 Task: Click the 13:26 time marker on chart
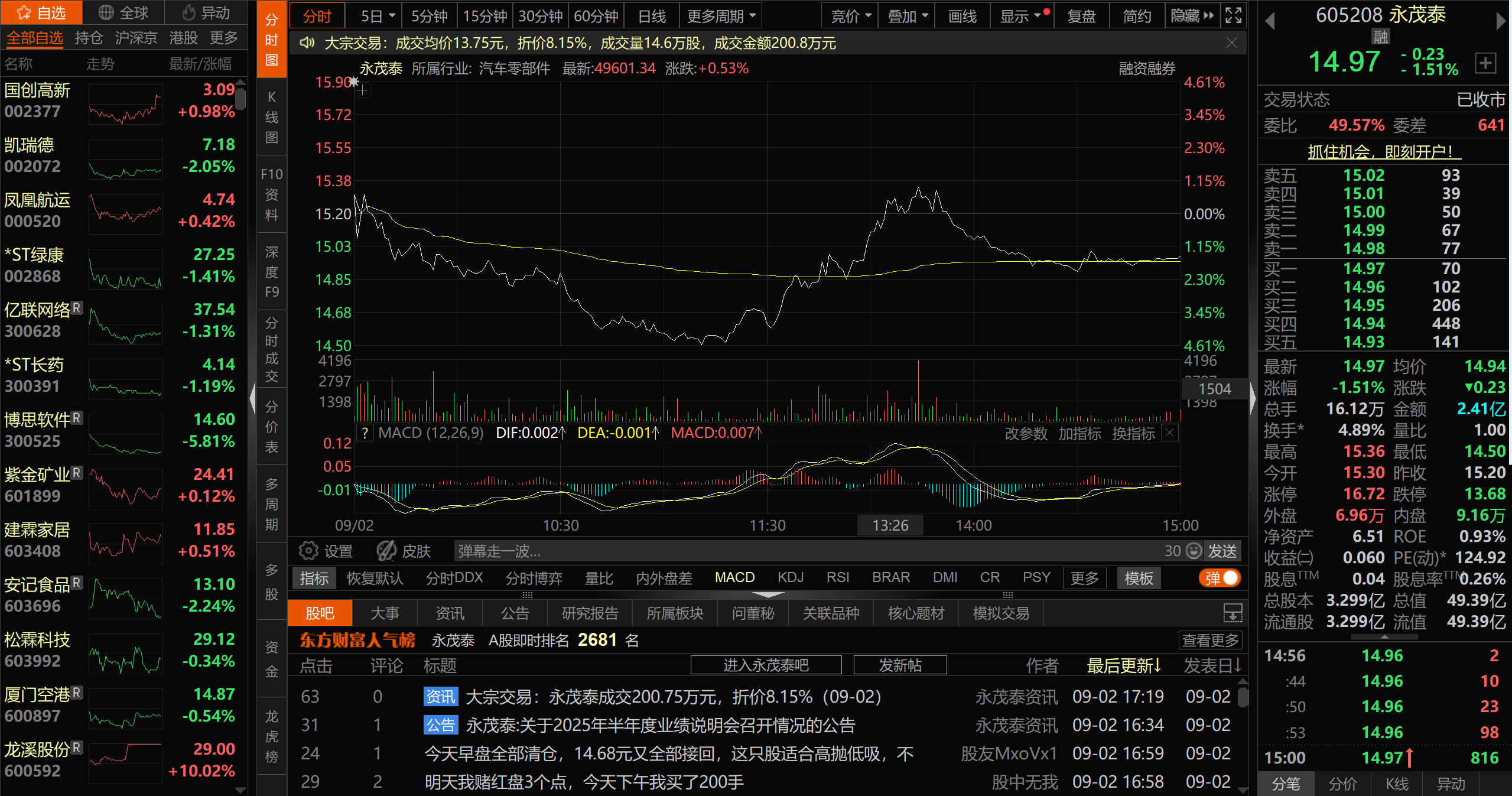[890, 525]
